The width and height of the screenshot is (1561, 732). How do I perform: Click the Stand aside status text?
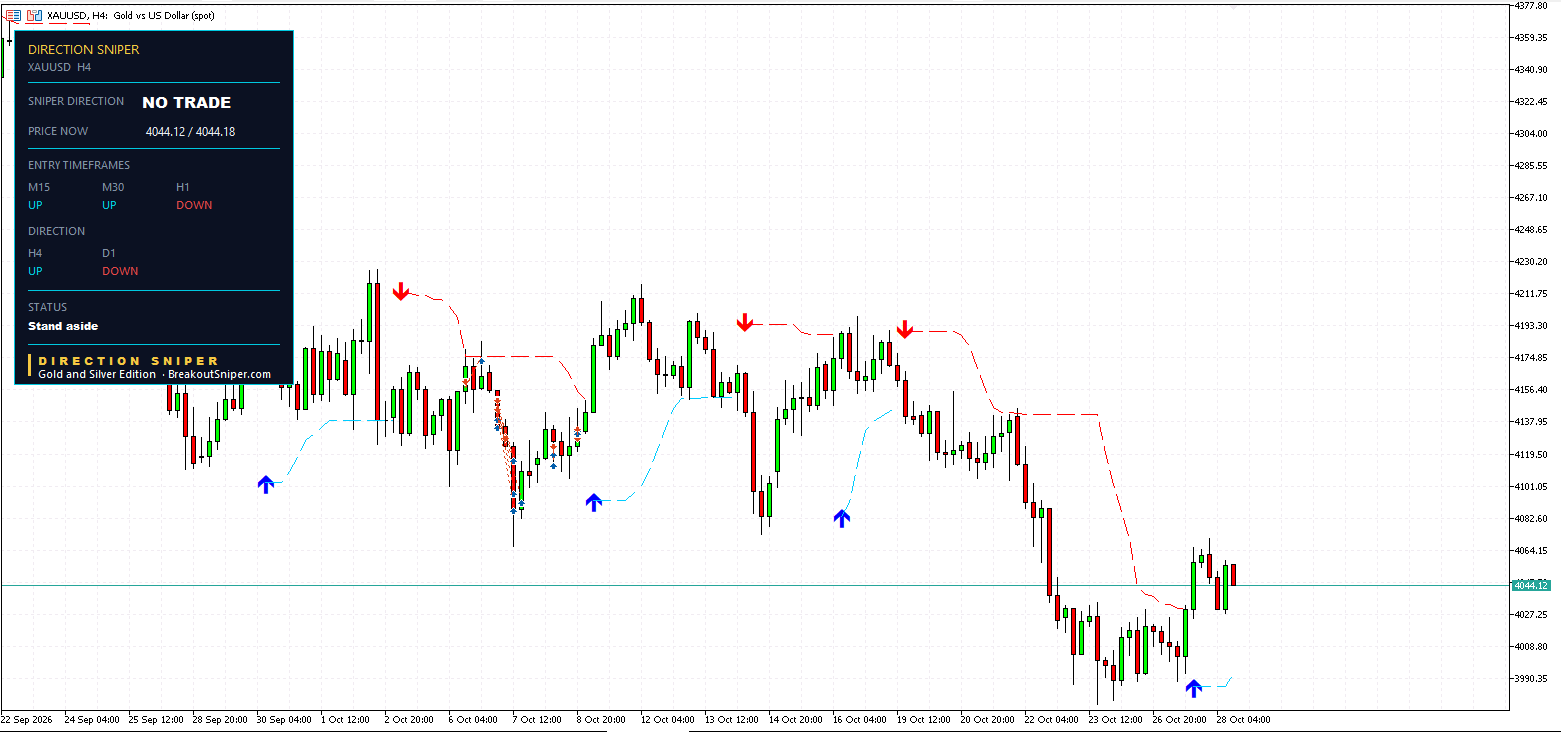point(63,326)
